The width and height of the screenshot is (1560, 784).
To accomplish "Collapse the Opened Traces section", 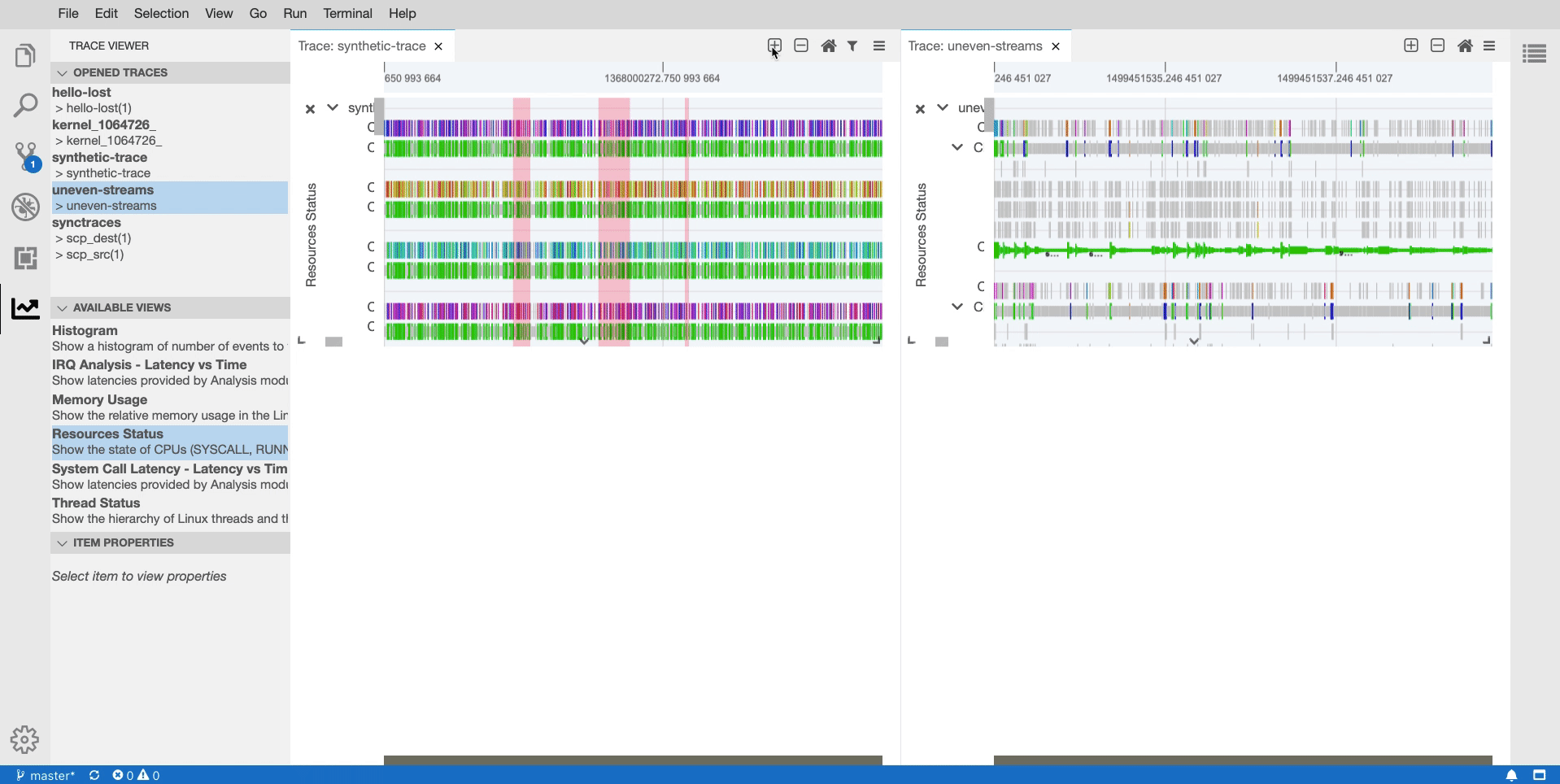I will (170, 72).
